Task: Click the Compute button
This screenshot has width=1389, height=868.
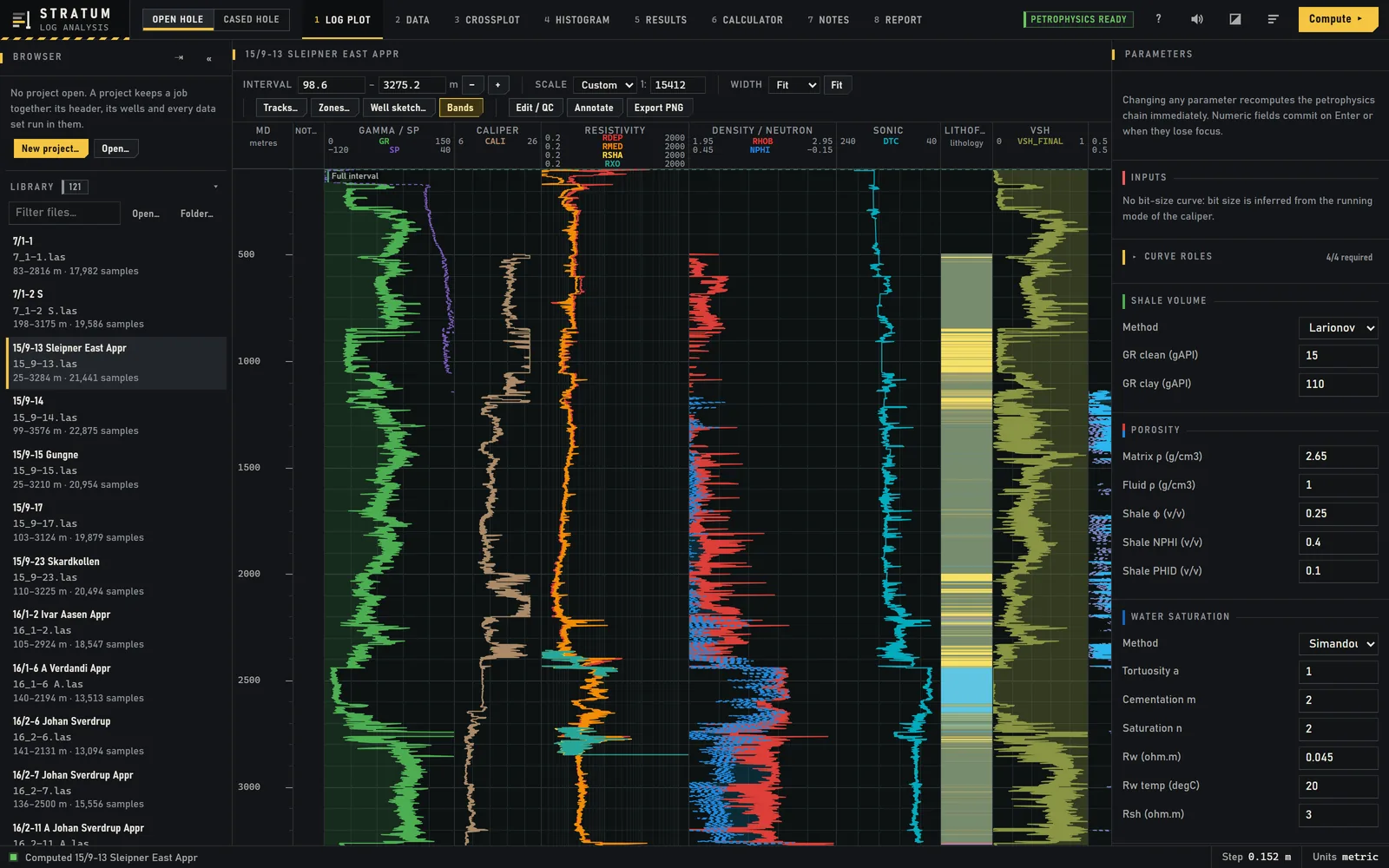Action: [1337, 19]
